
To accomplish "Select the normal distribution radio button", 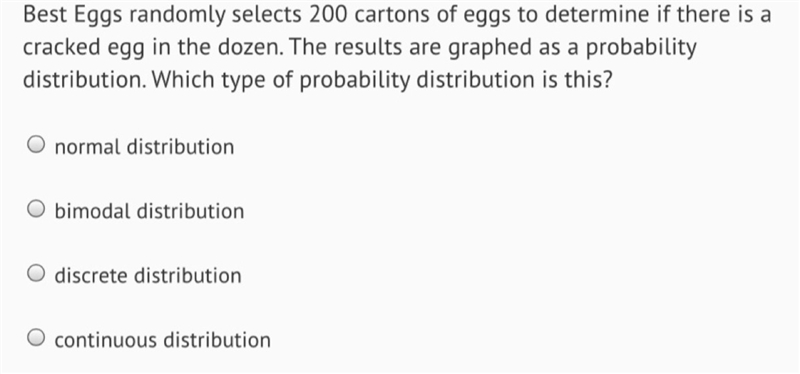I will (35, 145).
